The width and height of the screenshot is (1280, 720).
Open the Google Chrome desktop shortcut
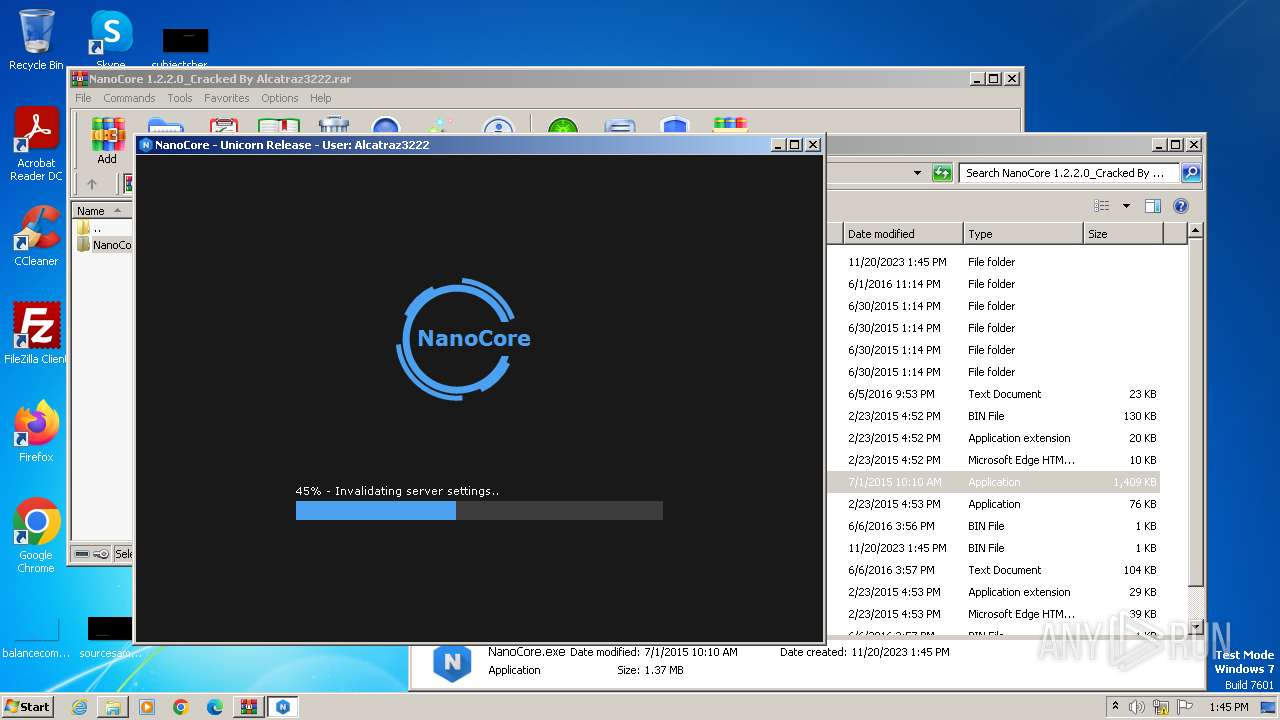click(36, 536)
